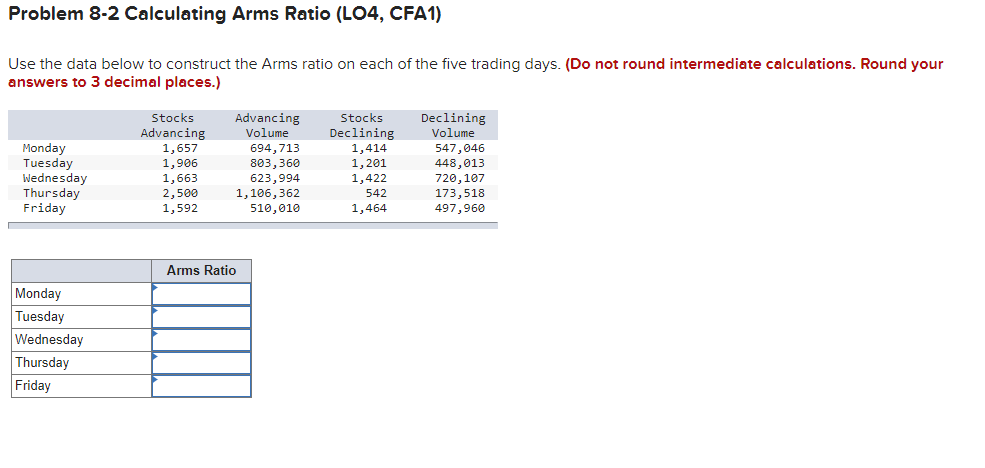Click the Monday row label in answer table
Image resolution: width=985 pixels, height=468 pixels.
(38, 294)
